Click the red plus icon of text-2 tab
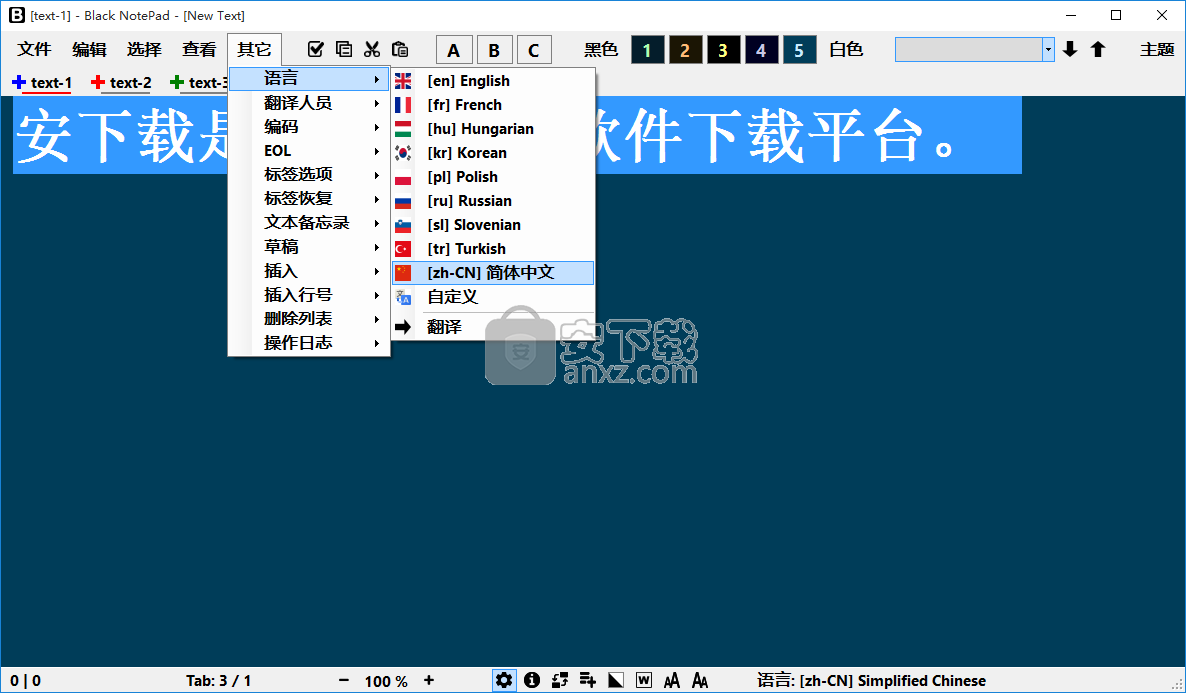Screen dimensions: 1186x693 tap(98, 82)
